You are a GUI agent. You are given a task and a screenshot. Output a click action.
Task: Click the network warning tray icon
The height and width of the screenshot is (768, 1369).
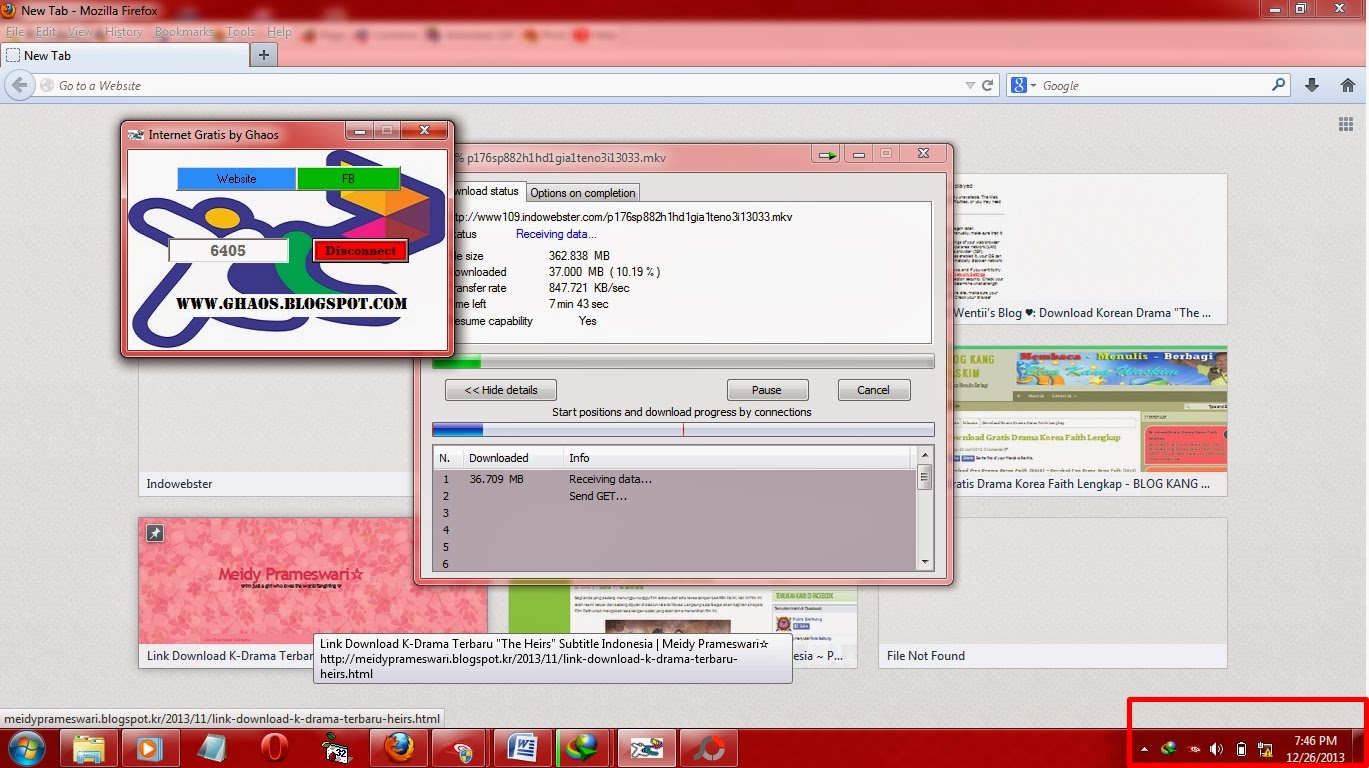pyautogui.click(x=1266, y=749)
